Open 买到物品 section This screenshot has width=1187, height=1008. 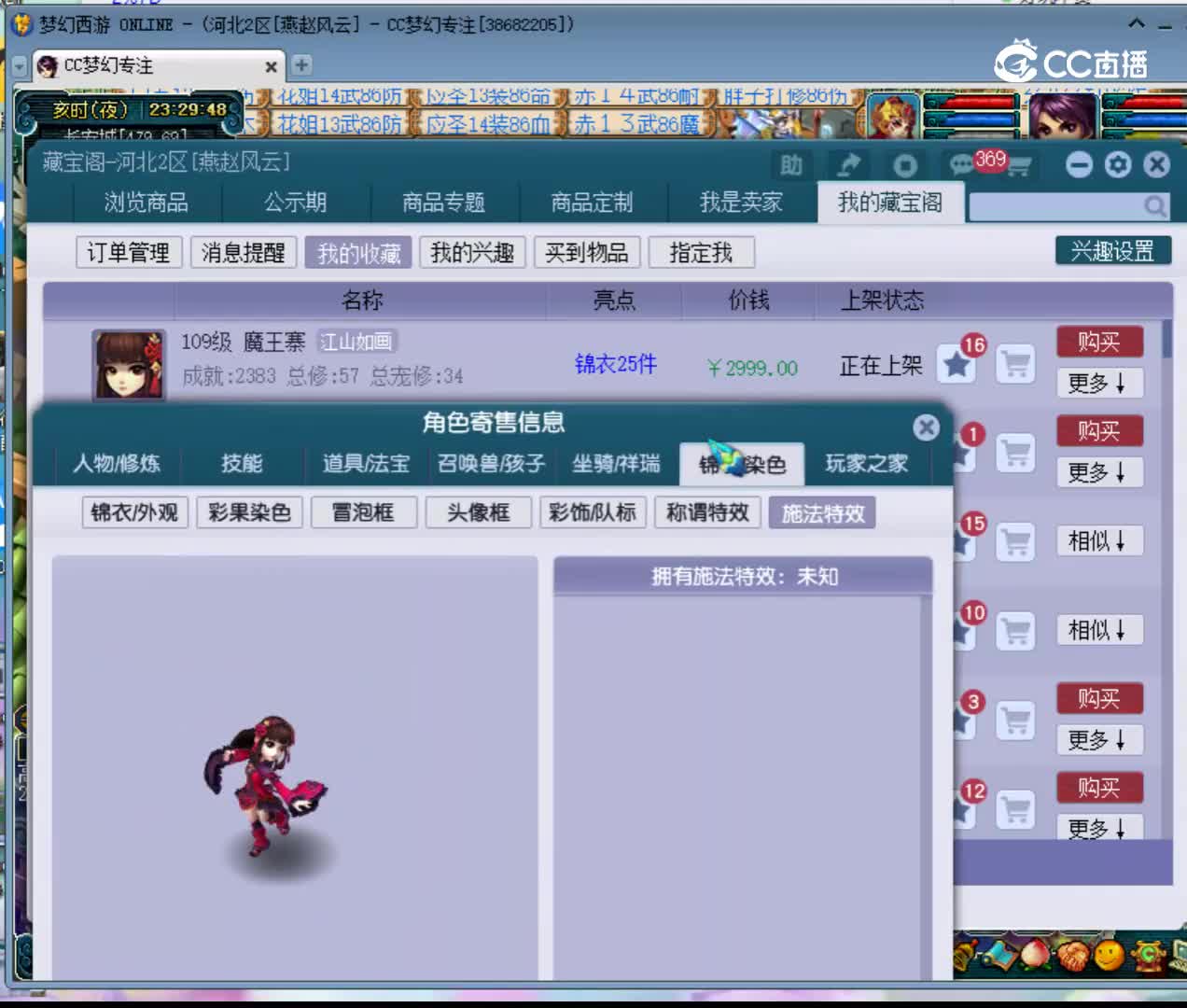[587, 253]
